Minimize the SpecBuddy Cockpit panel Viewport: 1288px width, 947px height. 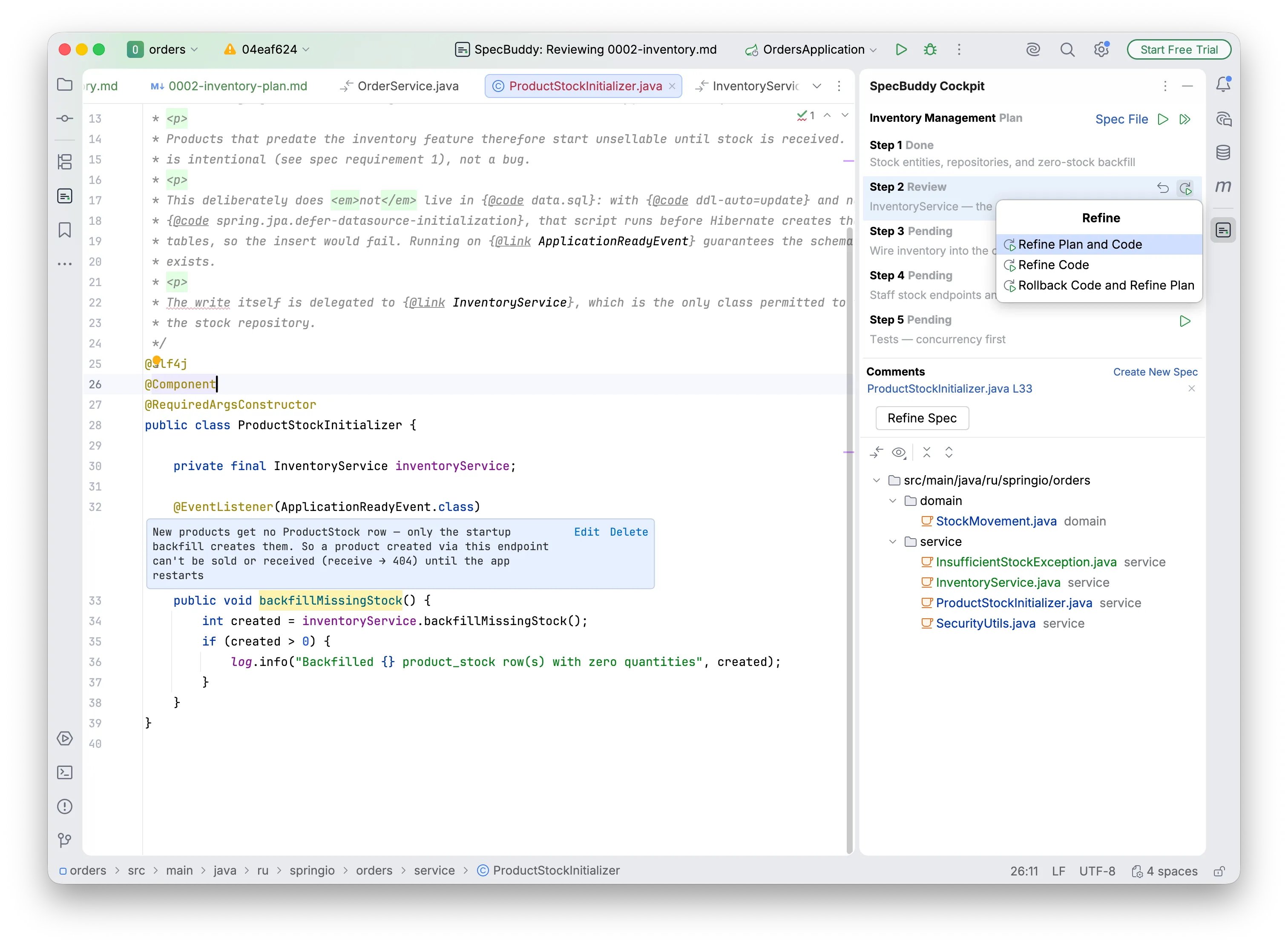pos(1187,86)
